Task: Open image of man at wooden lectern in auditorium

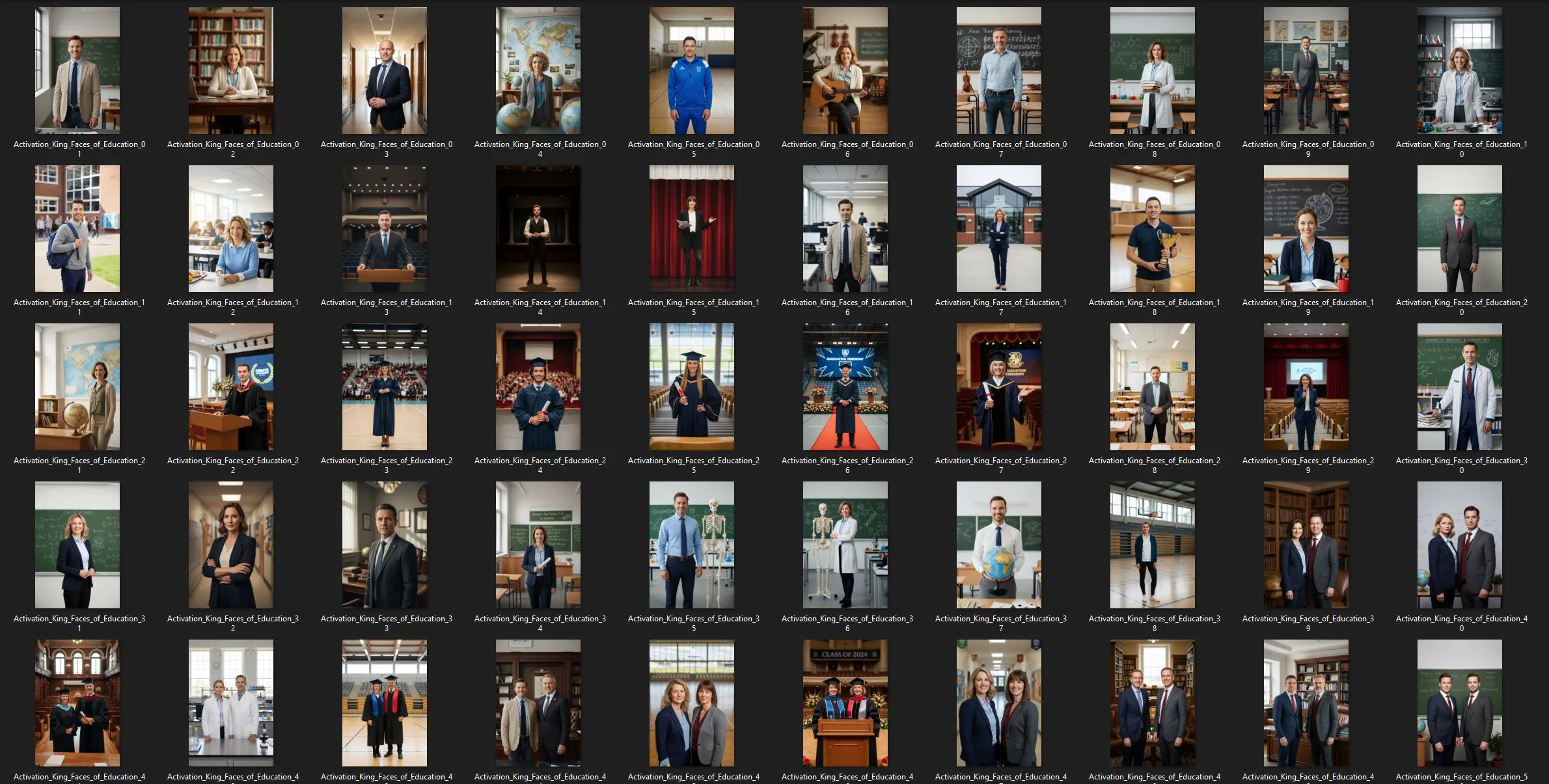Action: tap(384, 228)
